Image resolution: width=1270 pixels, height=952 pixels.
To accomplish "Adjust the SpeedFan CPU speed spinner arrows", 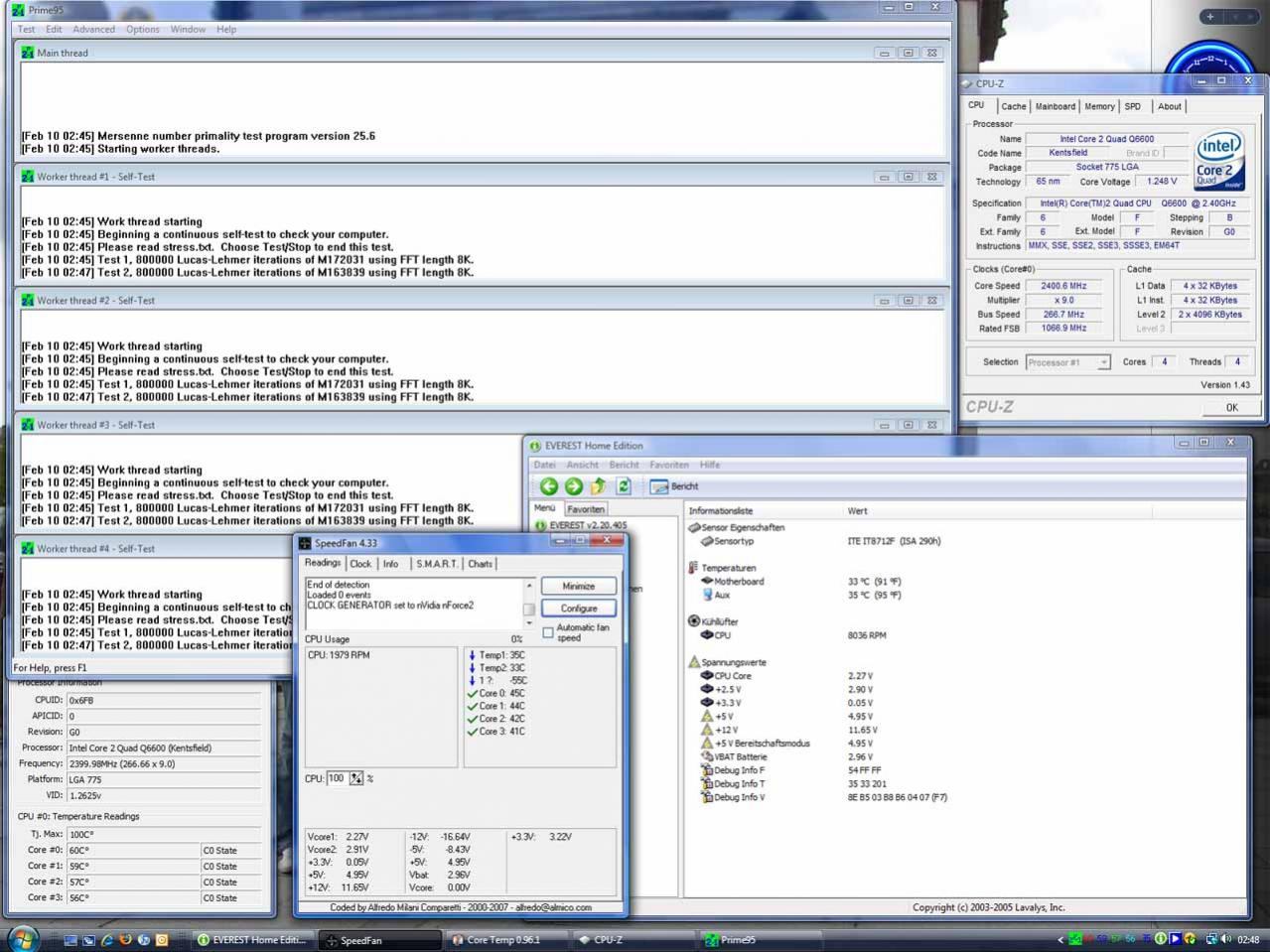I will 355,778.
